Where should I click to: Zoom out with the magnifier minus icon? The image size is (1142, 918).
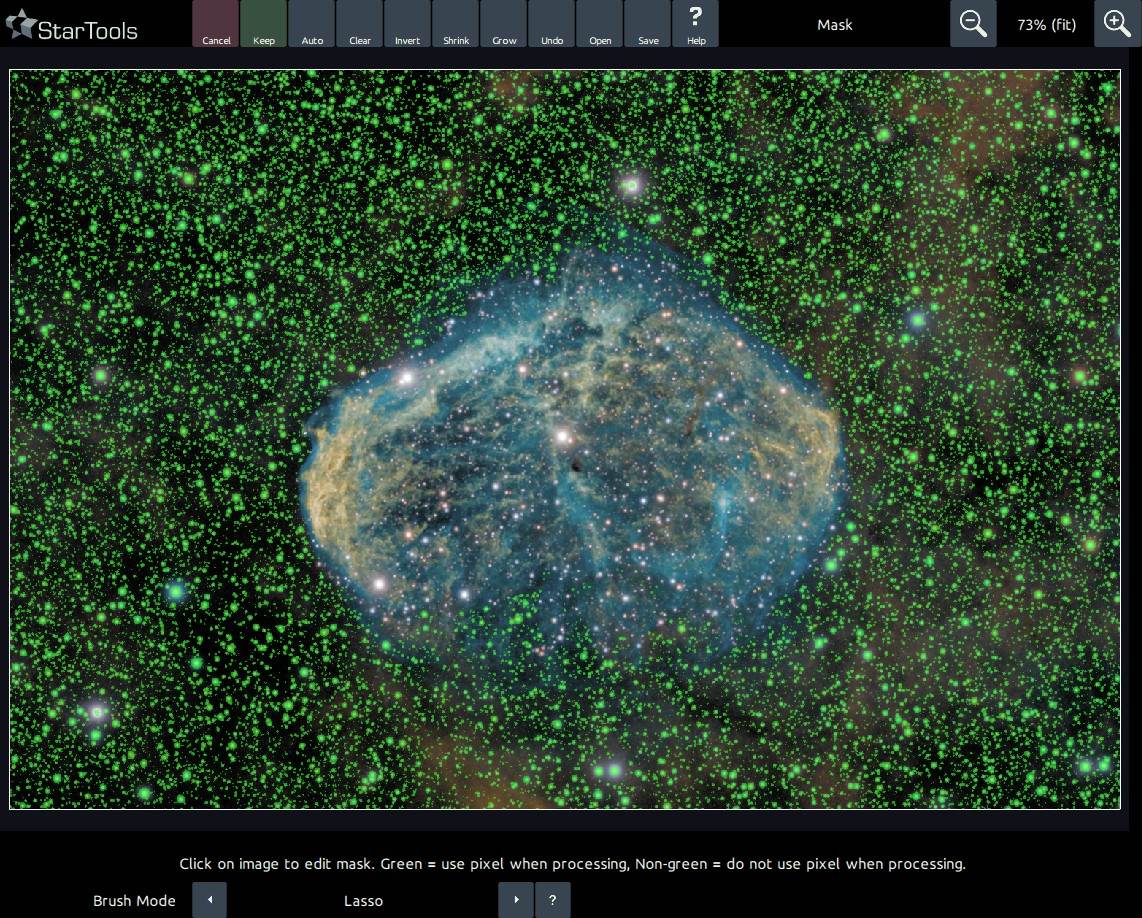point(973,24)
